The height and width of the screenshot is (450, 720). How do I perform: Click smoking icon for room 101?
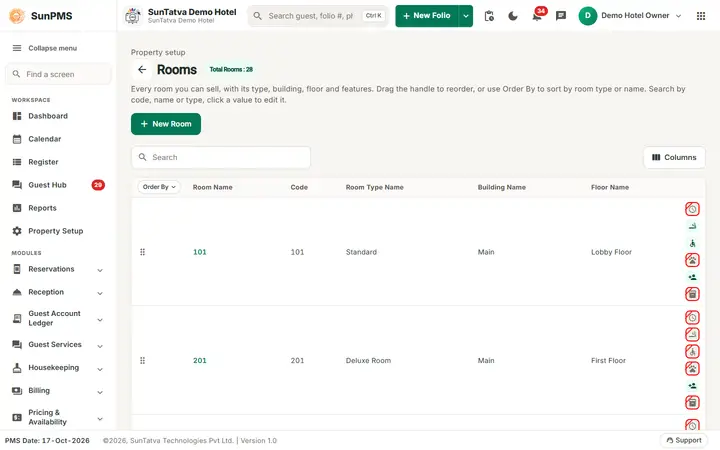click(692, 226)
